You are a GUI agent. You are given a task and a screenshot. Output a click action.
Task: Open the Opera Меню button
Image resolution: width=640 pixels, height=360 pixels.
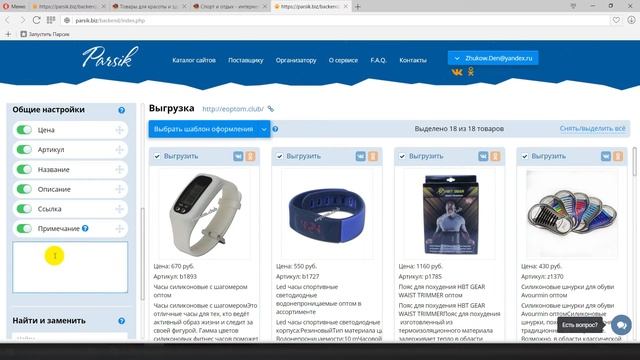(x=14, y=7)
